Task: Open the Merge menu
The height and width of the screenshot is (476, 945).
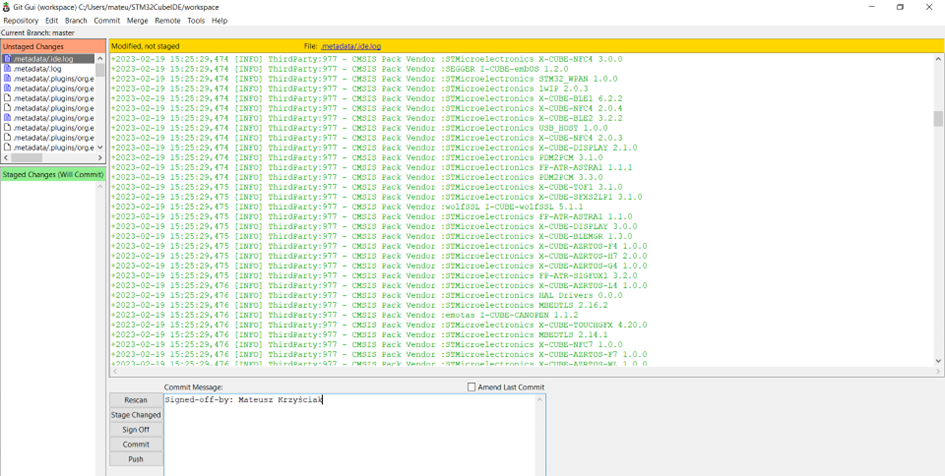Action: 137,20
